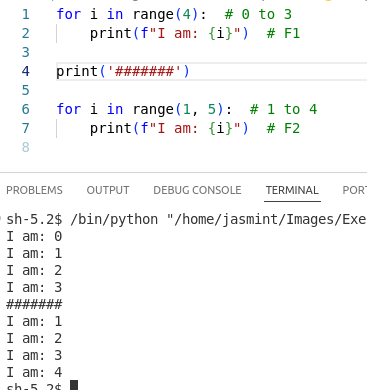
Task: Open the partially visible PORTS tab
Action: click(355, 190)
